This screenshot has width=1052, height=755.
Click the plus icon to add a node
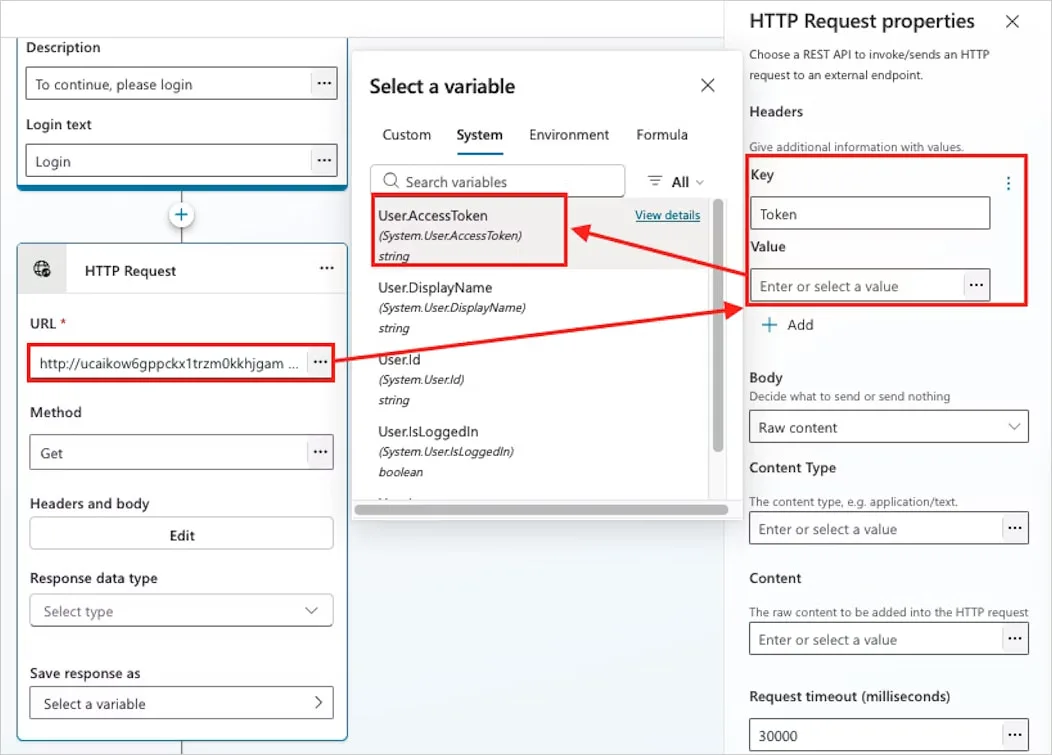(181, 213)
